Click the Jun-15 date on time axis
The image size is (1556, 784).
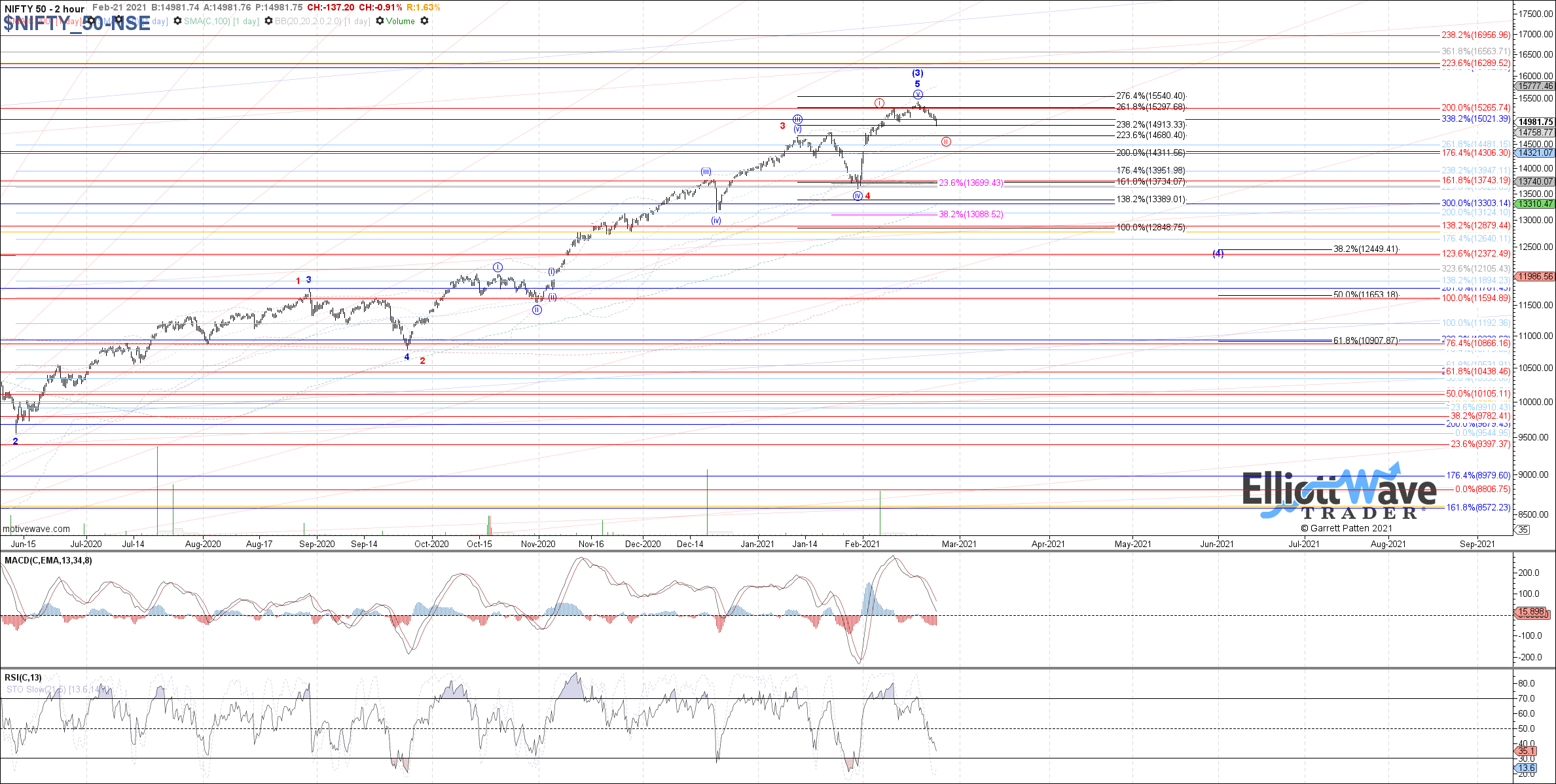(x=23, y=544)
